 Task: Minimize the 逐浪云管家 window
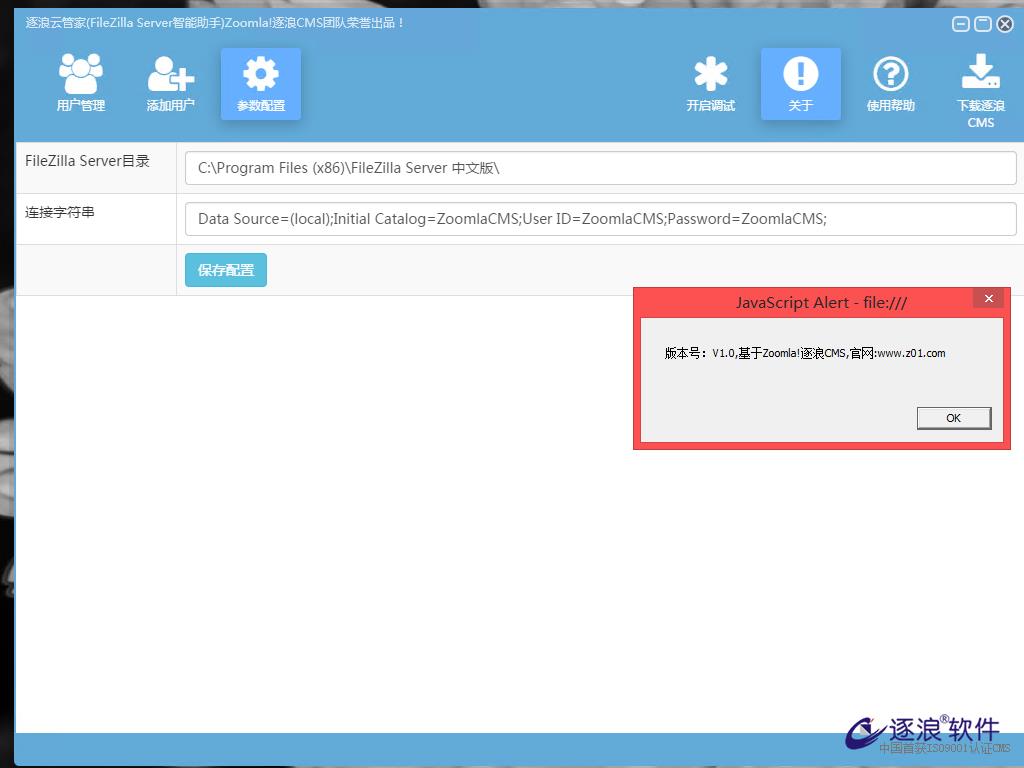coord(961,24)
